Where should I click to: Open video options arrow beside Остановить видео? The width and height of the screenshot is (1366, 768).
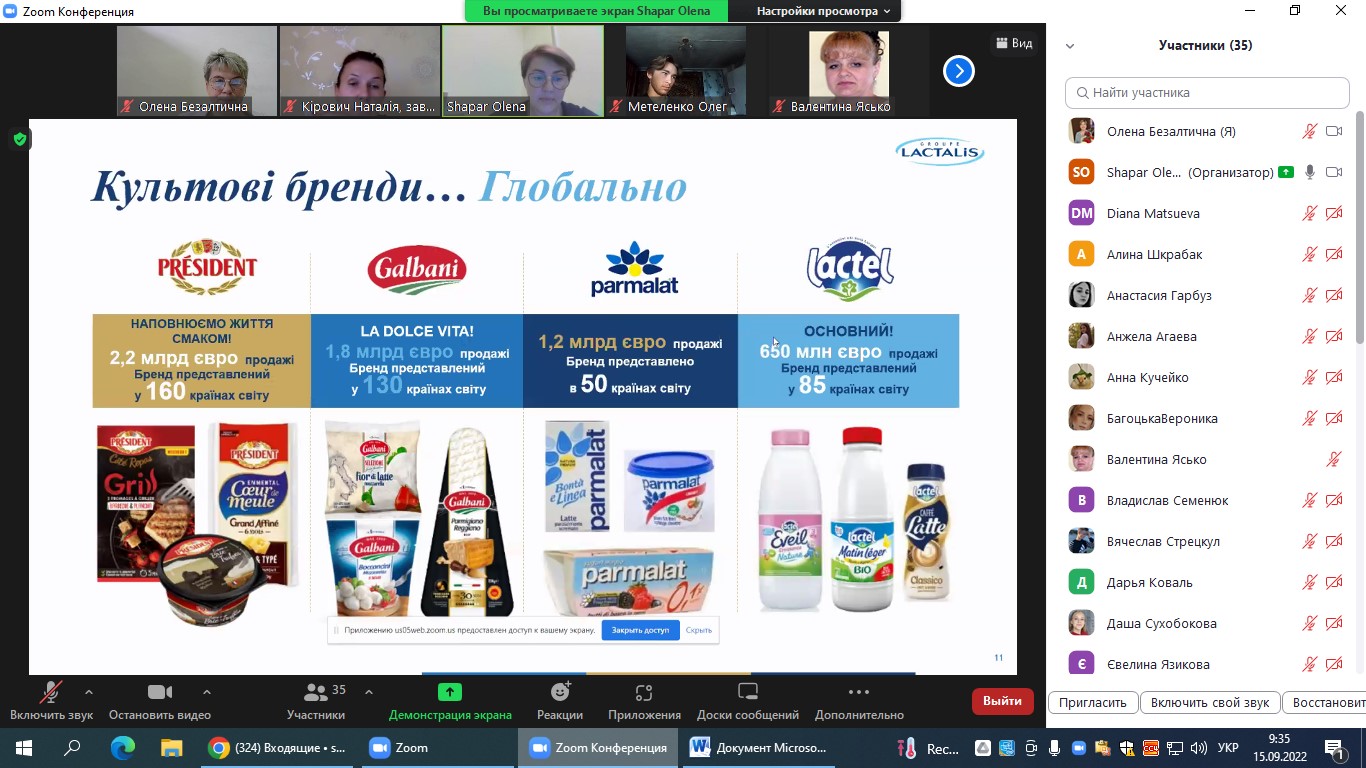207,691
